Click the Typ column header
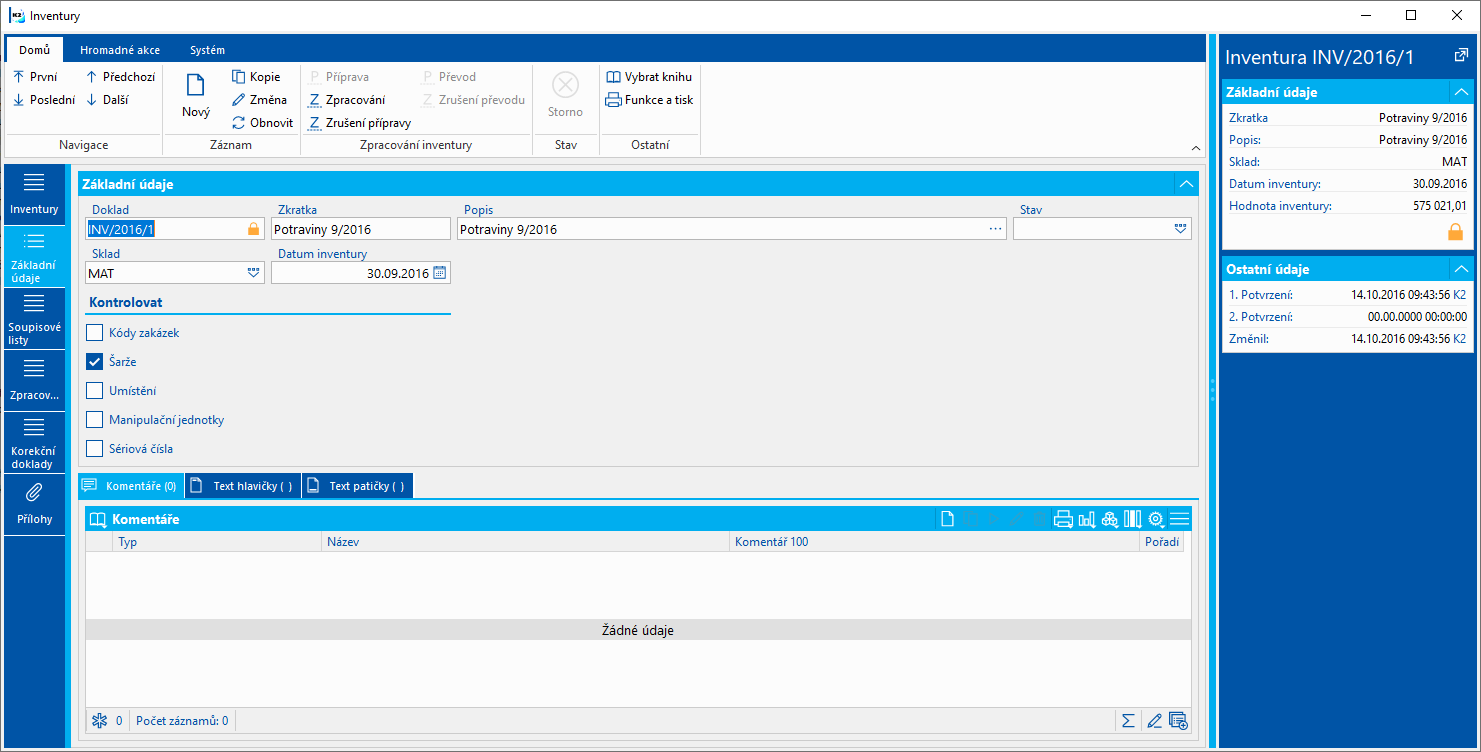The image size is (1481, 752). [x=218, y=542]
